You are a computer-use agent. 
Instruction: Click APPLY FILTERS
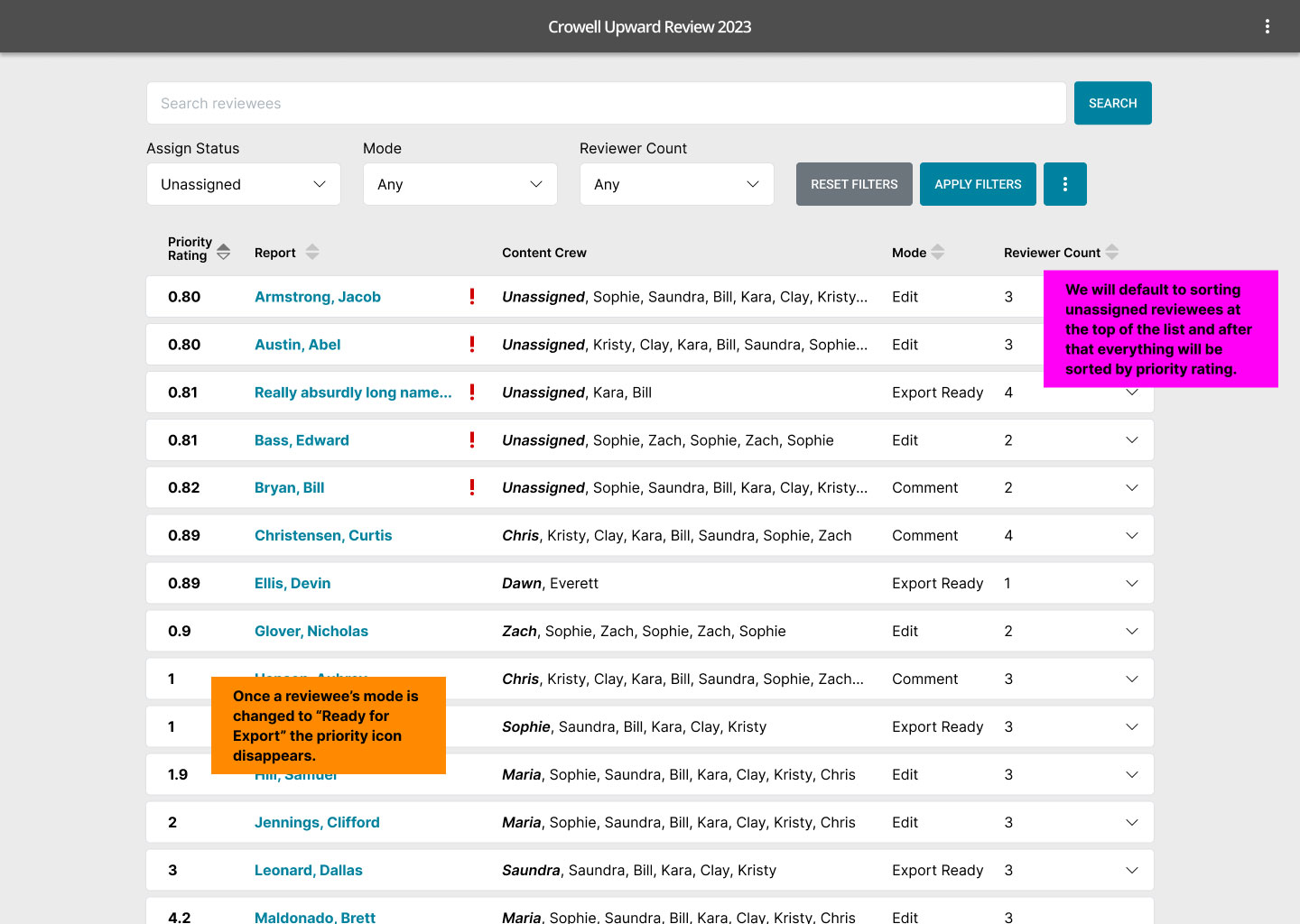point(978,184)
